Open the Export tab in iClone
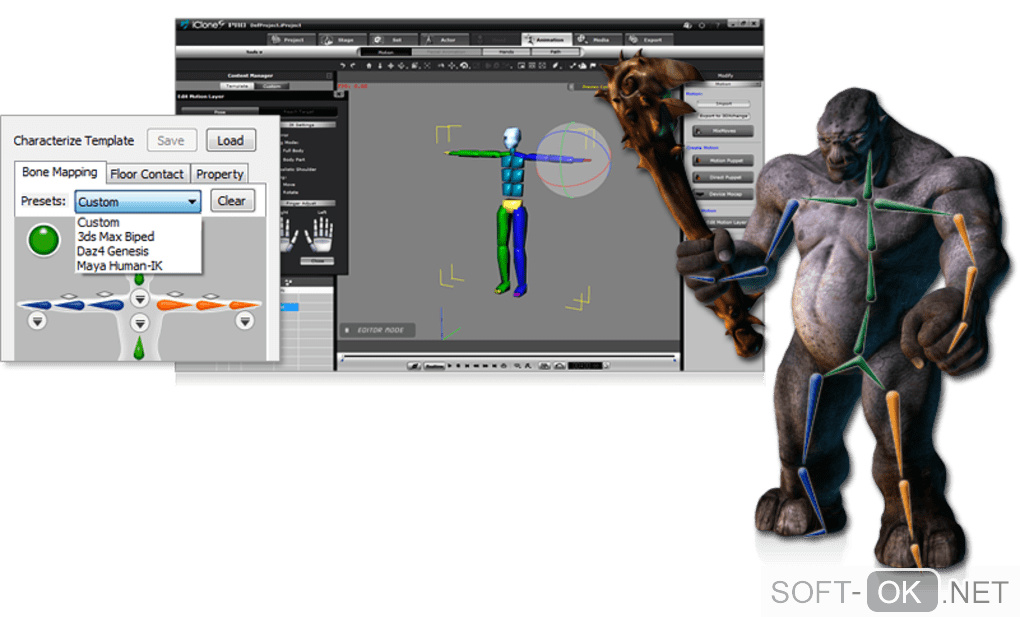This screenshot has width=1020, height=617. click(x=649, y=40)
